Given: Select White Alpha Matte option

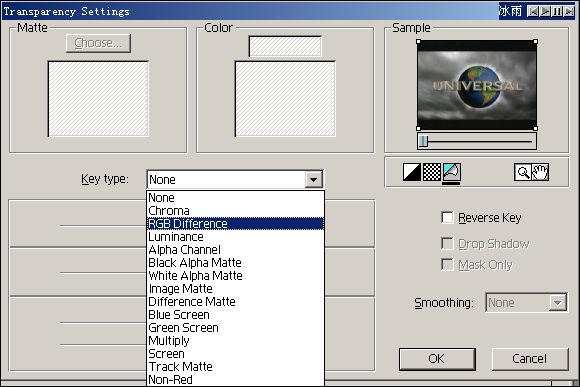Looking at the screenshot, I should point(235,276).
